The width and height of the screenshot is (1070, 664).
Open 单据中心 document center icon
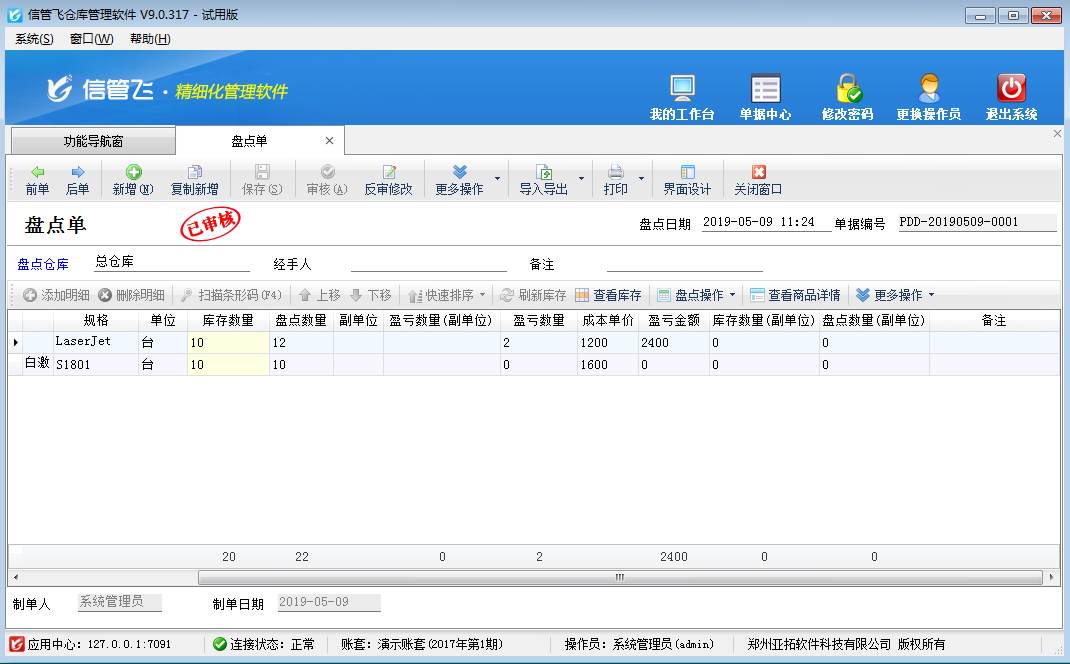tap(765, 97)
